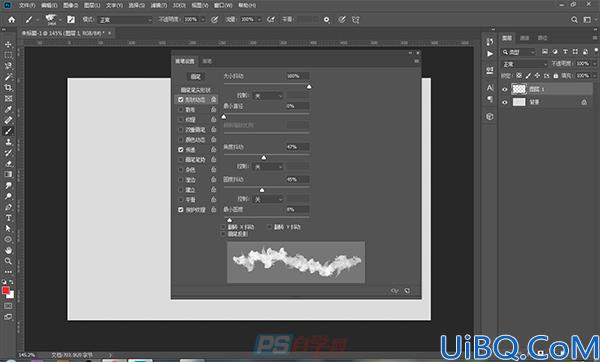Screen dimensions: 600x362
Task: Enable Scattering checkbox in brush settings
Action: (x=181, y=109)
